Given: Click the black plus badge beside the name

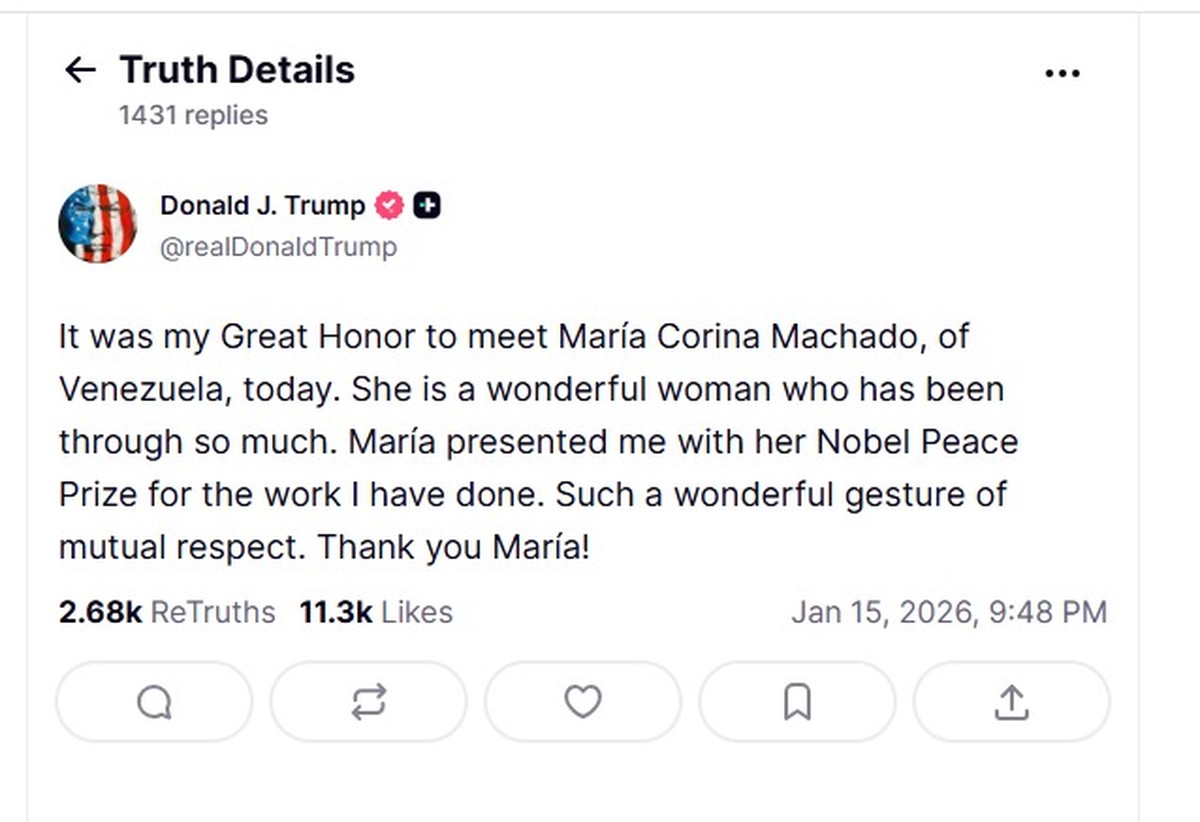Looking at the screenshot, I should click(427, 206).
